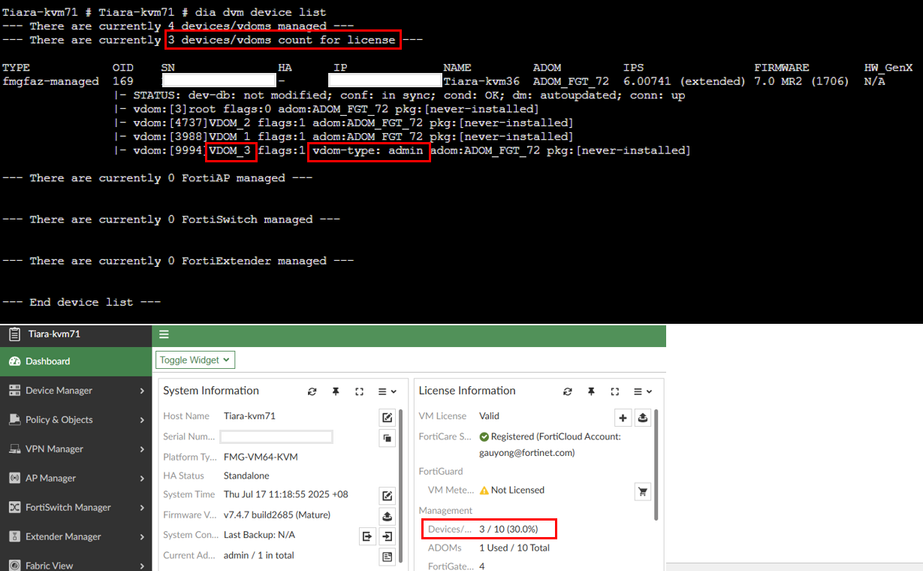Image resolution: width=923 pixels, height=571 pixels.
Task: Expand System Information widget to fullscreen
Action: (359, 391)
